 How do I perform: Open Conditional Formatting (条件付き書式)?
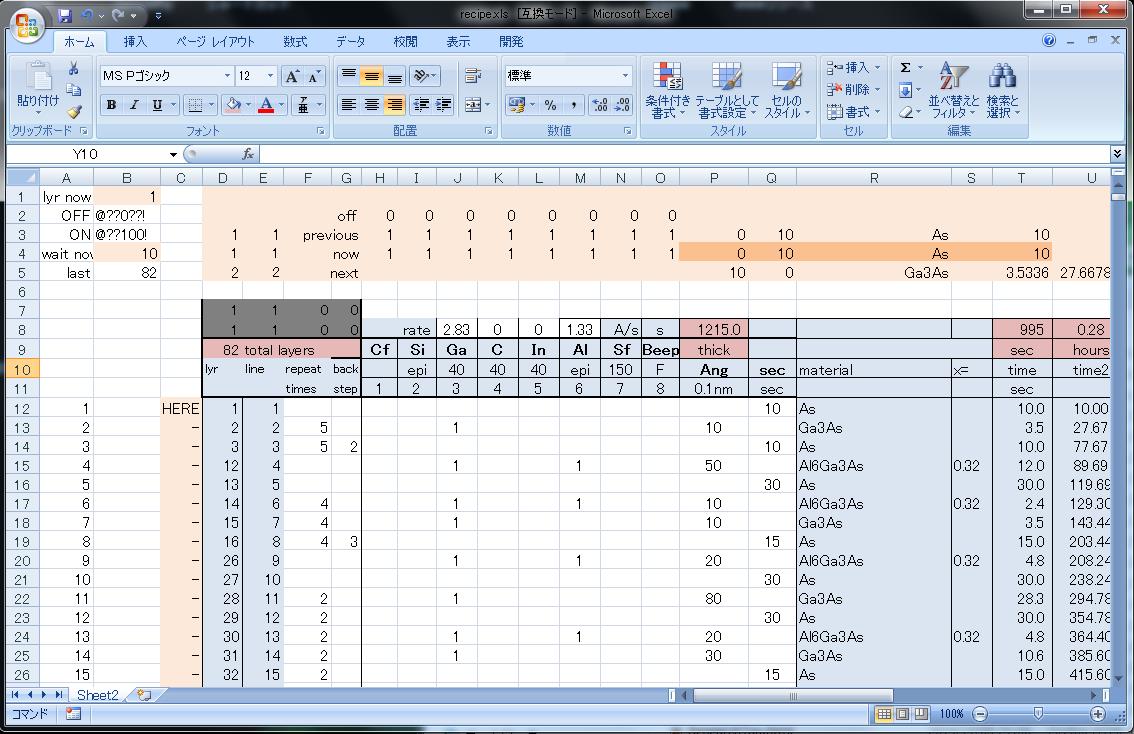click(x=667, y=90)
